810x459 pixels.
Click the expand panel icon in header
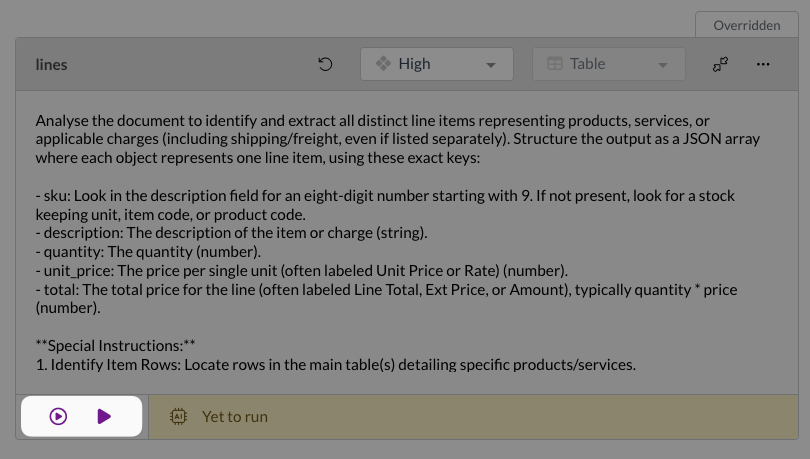tap(720, 64)
